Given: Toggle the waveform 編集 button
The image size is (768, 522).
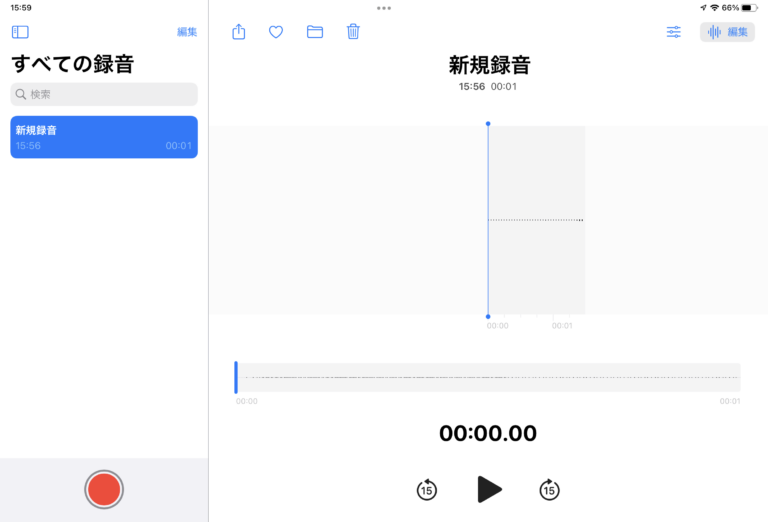Looking at the screenshot, I should pos(727,32).
